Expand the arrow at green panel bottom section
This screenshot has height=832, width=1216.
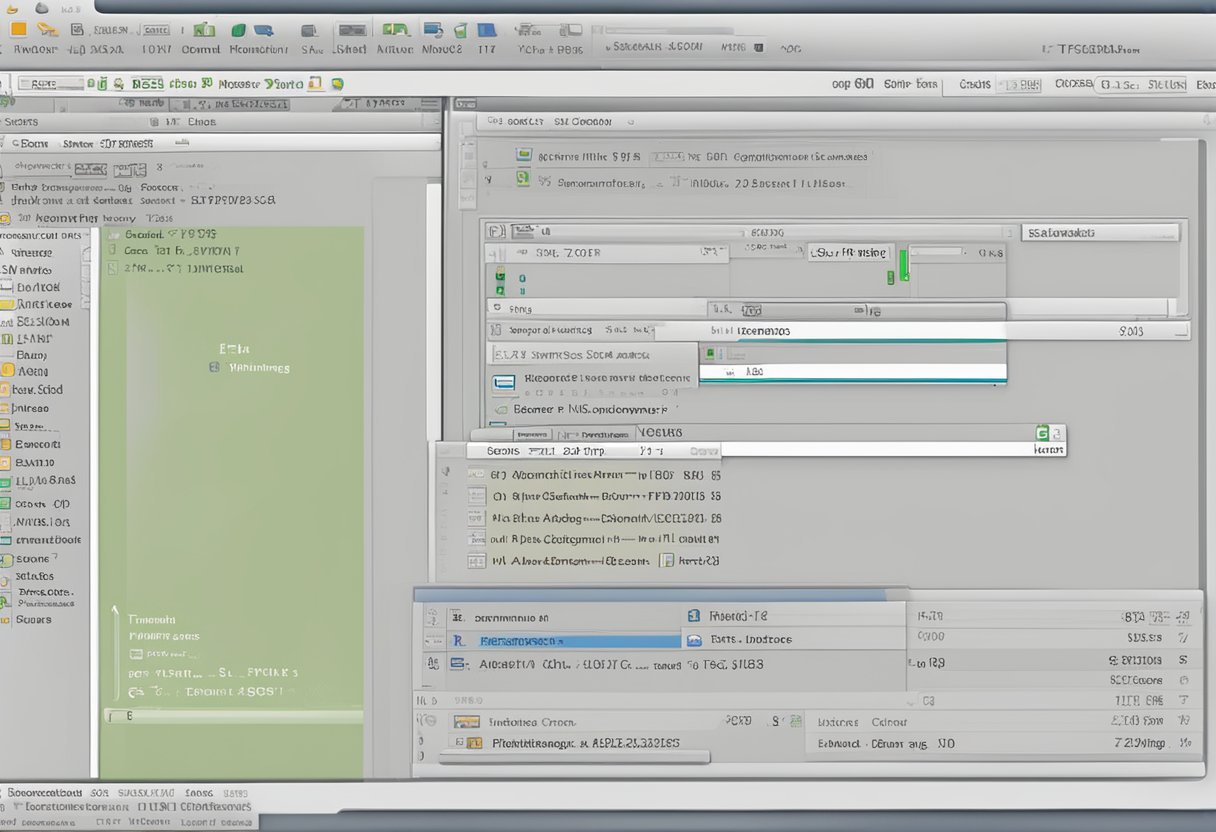click(x=115, y=609)
